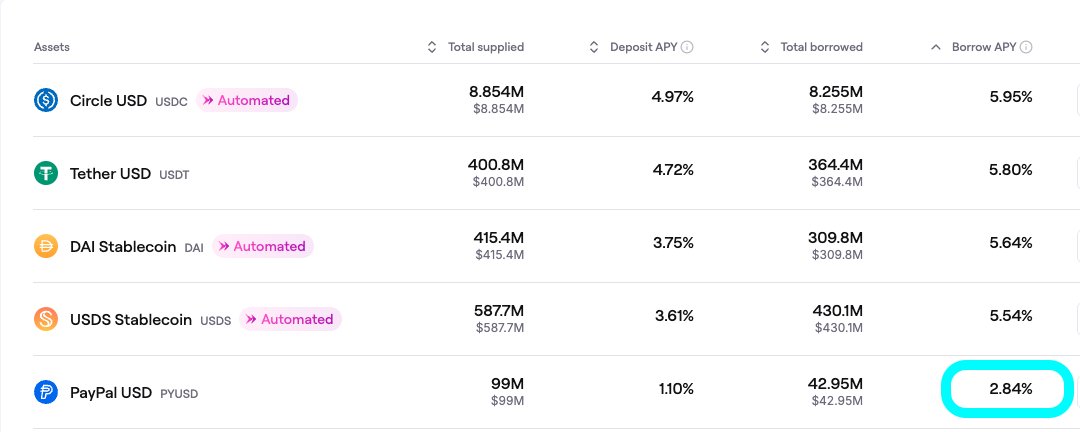Viewport: 1080px width, 432px height.
Task: Click the 8.255M total borrowed value
Action: 835,92
